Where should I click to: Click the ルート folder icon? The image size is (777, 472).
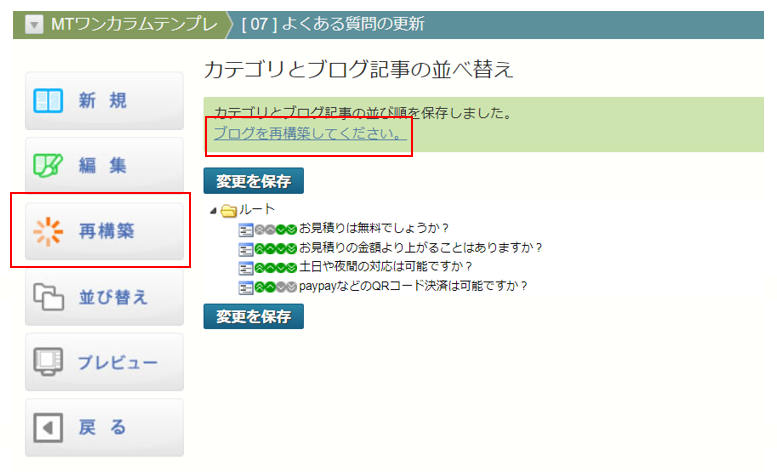point(228,211)
